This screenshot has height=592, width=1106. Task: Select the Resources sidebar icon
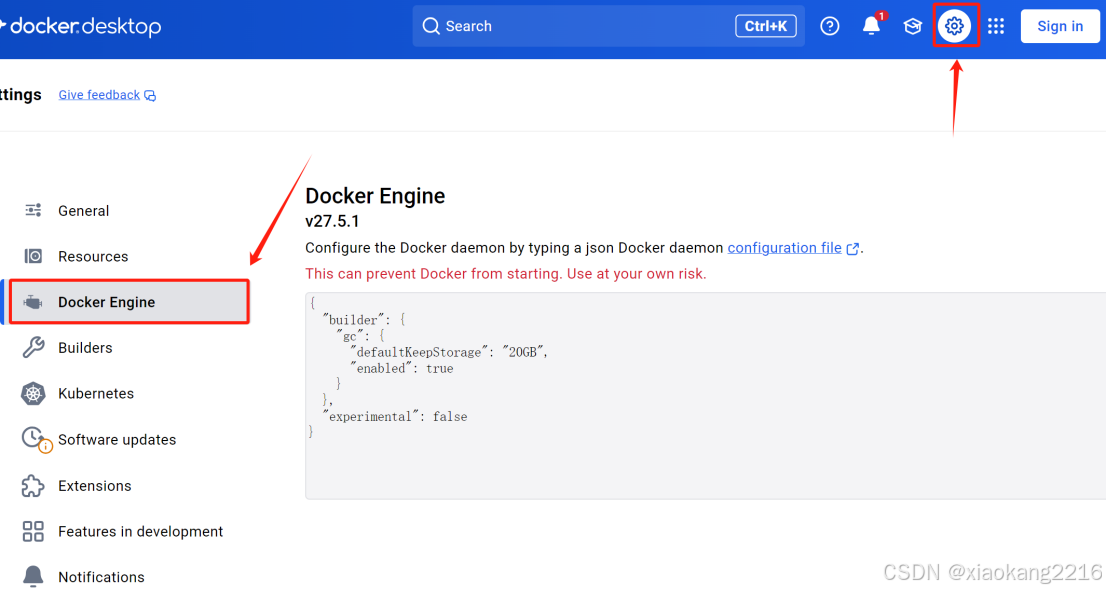[x=33, y=256]
